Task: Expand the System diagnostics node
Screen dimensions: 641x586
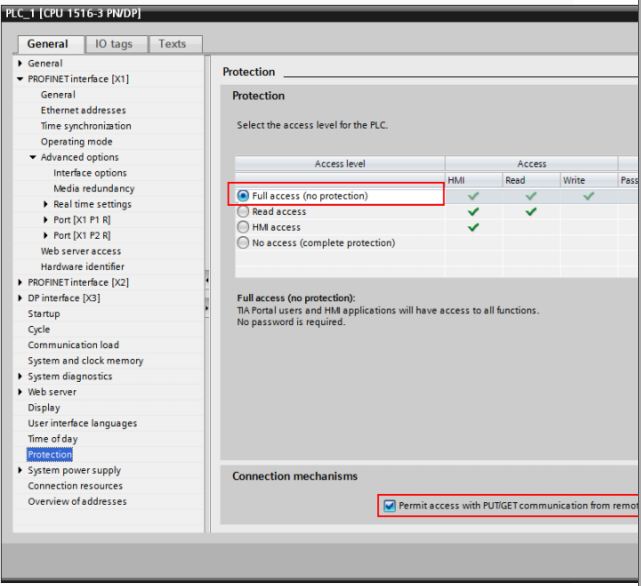Action: [20, 376]
